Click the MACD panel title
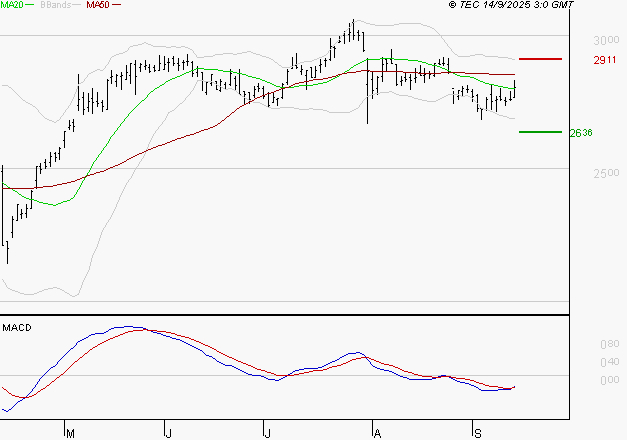This screenshot has width=627, height=440. [17, 328]
